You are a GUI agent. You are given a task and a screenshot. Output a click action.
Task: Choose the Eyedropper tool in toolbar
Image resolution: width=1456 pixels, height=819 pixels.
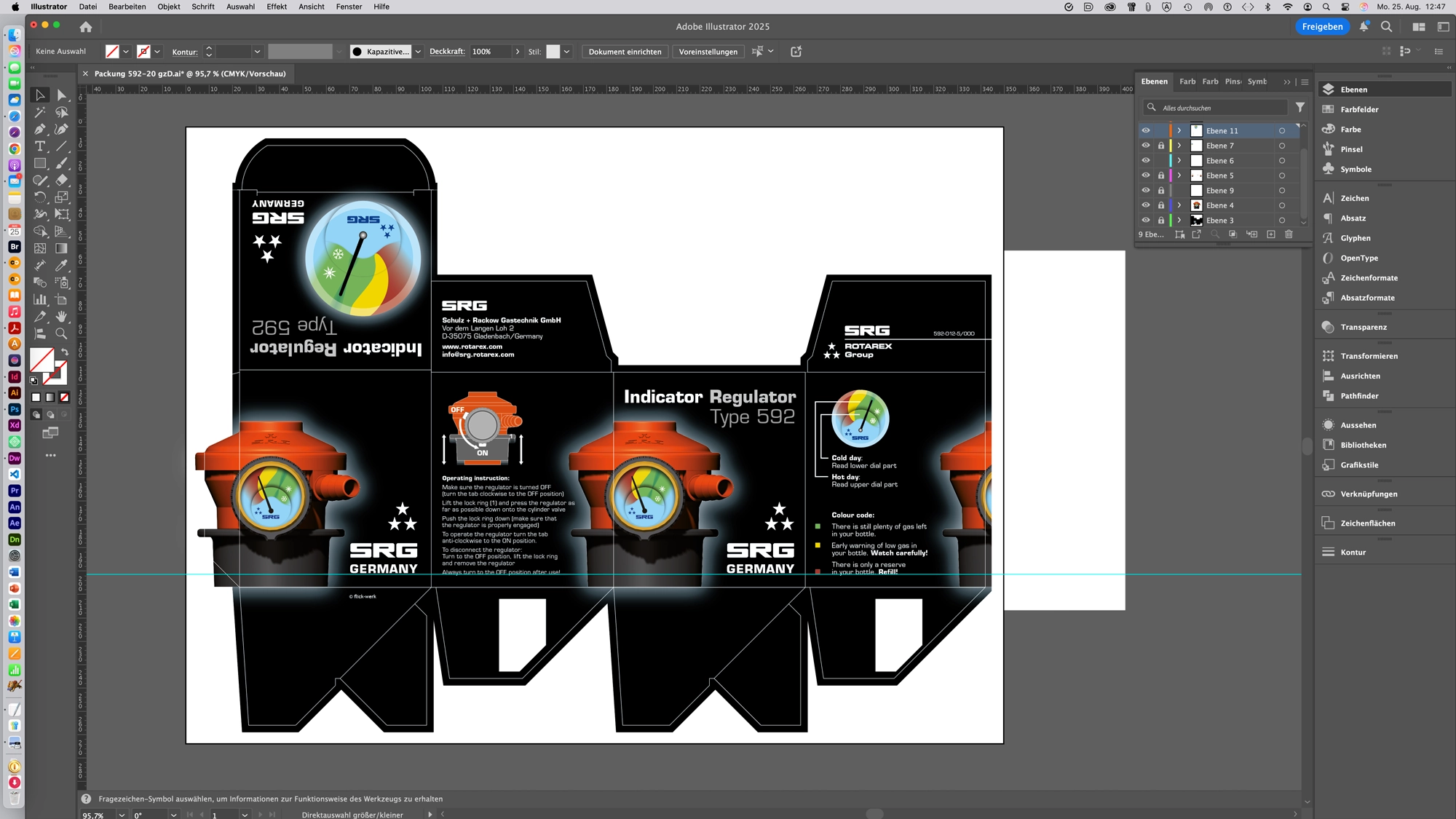pos(62,266)
